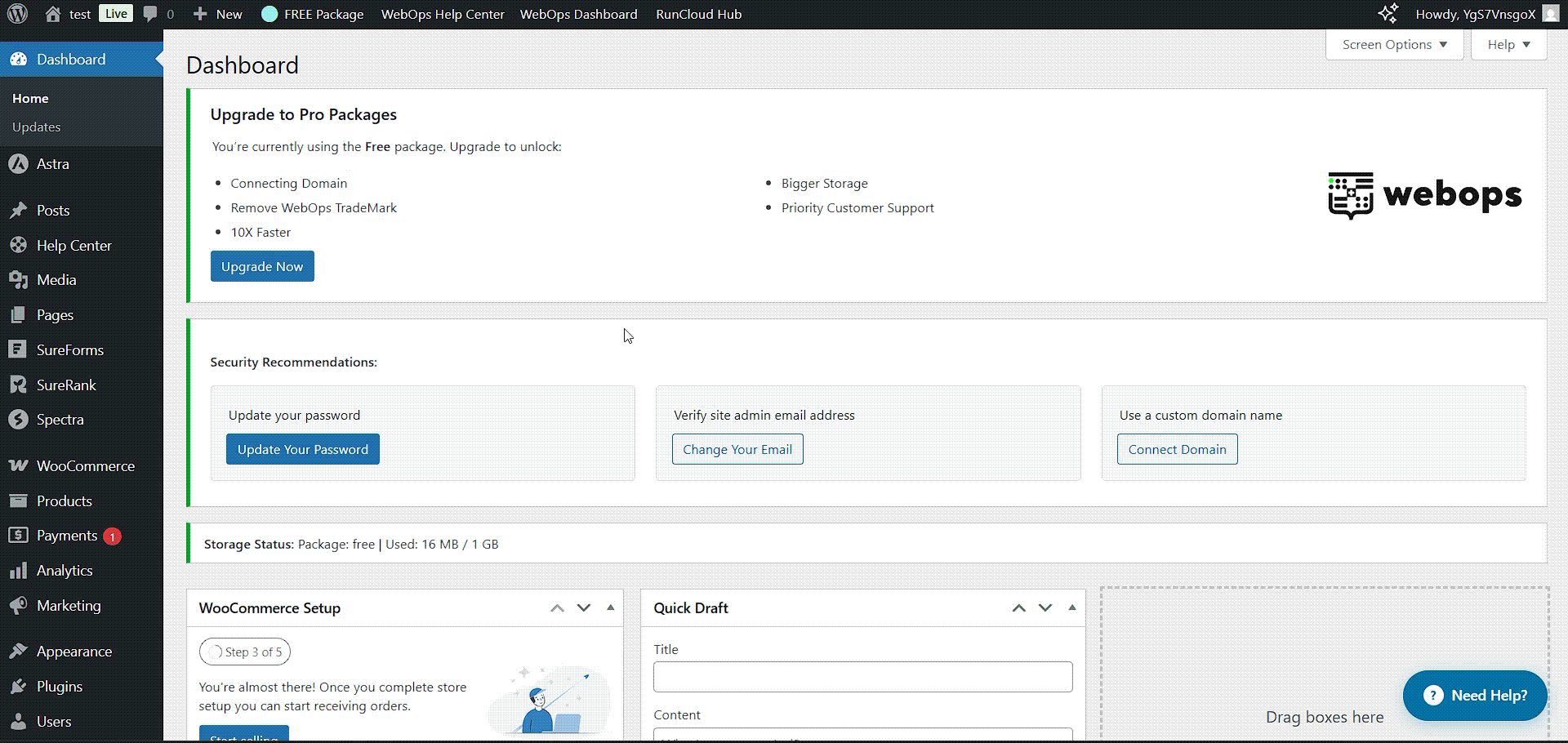Toggle the Quick Draft panel closed
Viewport: 1568px width, 743px height.
[1072, 607]
